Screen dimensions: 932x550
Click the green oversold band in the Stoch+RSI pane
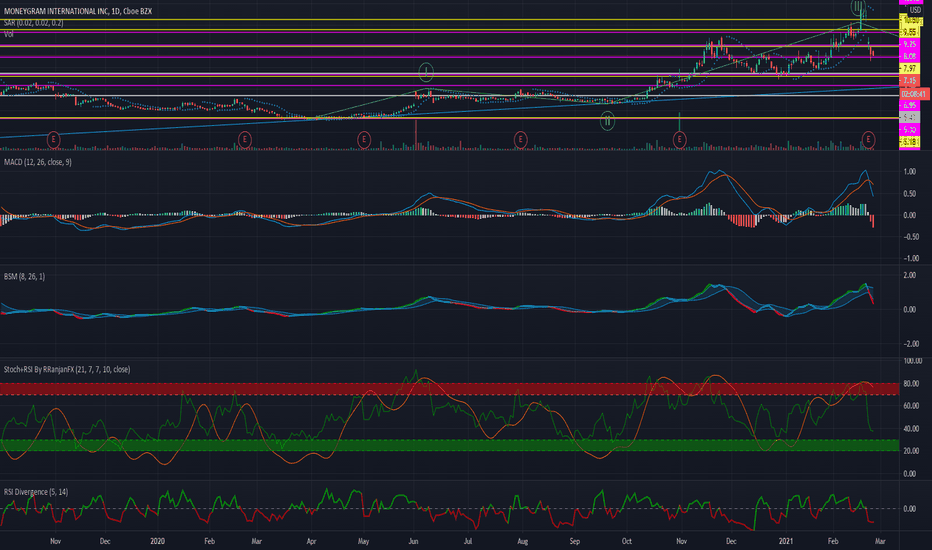point(449,445)
